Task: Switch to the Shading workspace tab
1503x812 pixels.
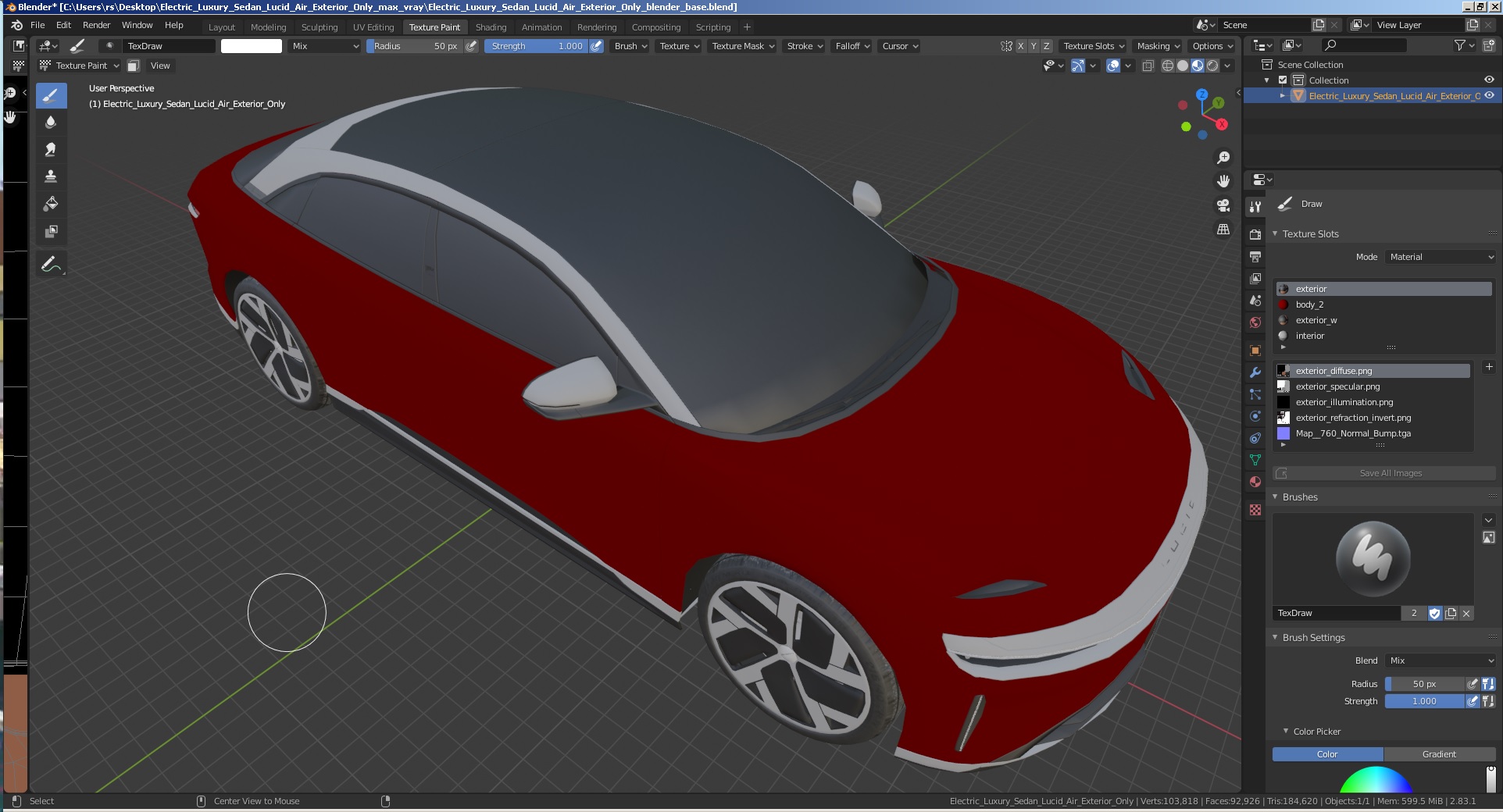Action: [x=491, y=27]
